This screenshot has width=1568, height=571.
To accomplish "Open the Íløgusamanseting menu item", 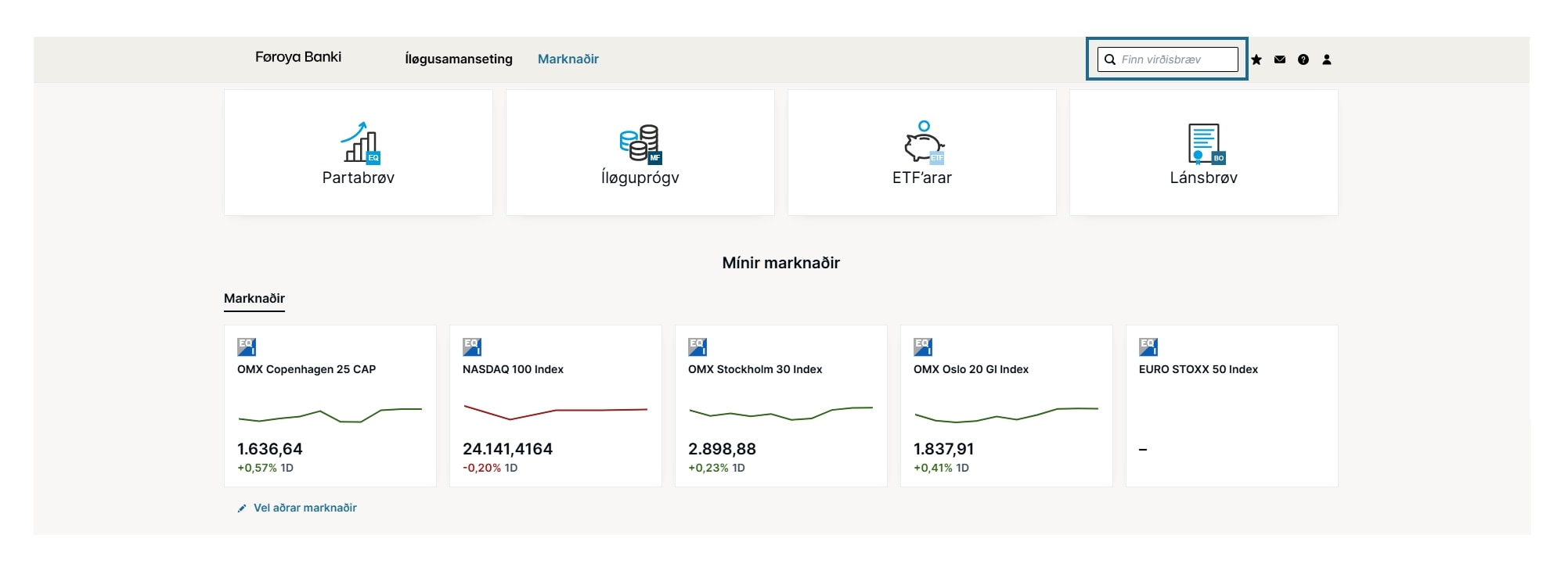I will pos(459,59).
